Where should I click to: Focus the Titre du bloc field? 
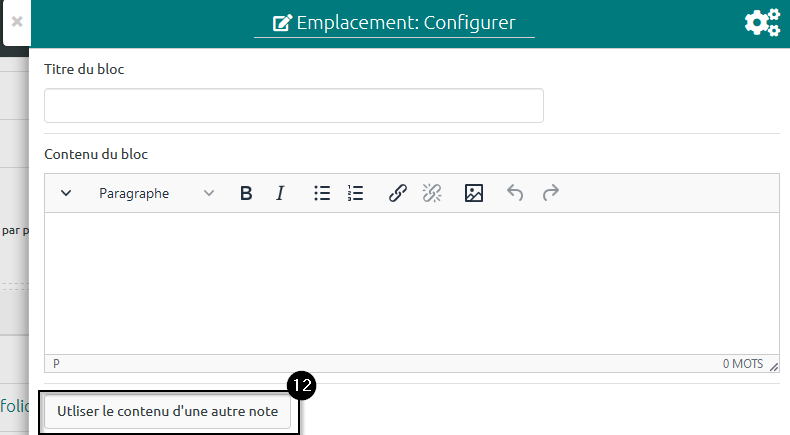tap(294, 106)
